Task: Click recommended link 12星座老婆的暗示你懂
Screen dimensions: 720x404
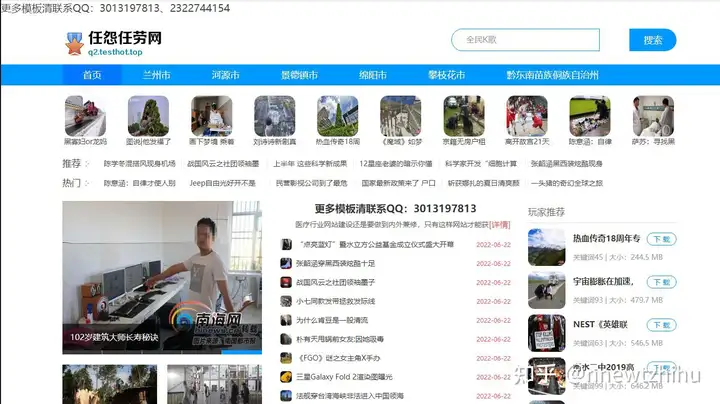Action: [x=396, y=163]
